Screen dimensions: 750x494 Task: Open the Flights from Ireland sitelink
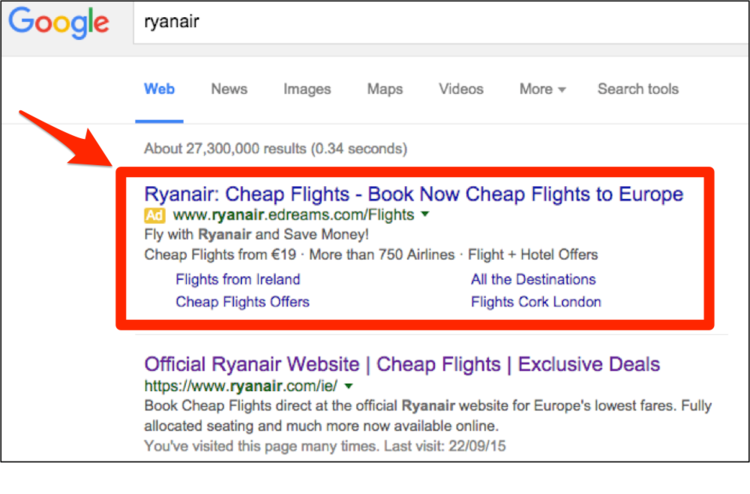coord(238,279)
